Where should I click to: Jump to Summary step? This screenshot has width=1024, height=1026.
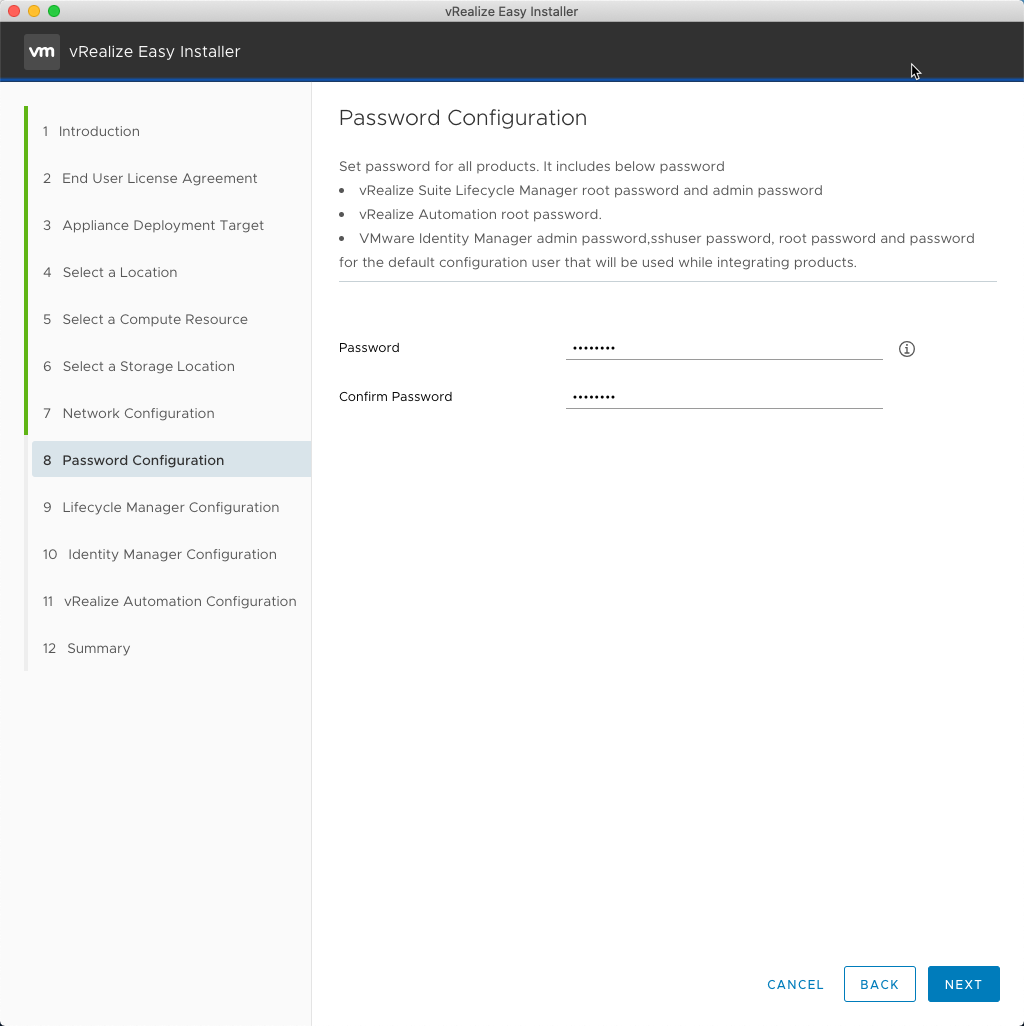click(x=98, y=648)
